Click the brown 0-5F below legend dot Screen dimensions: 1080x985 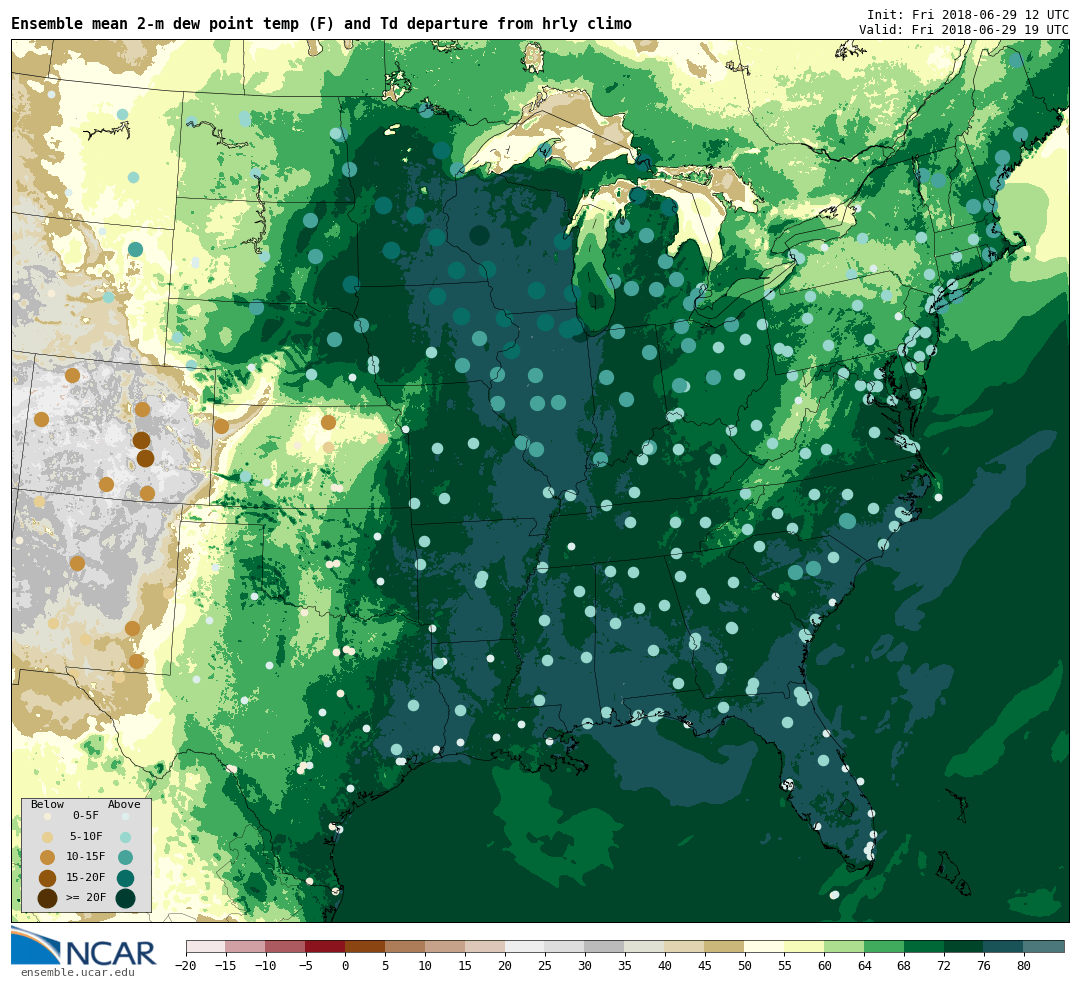tap(48, 816)
